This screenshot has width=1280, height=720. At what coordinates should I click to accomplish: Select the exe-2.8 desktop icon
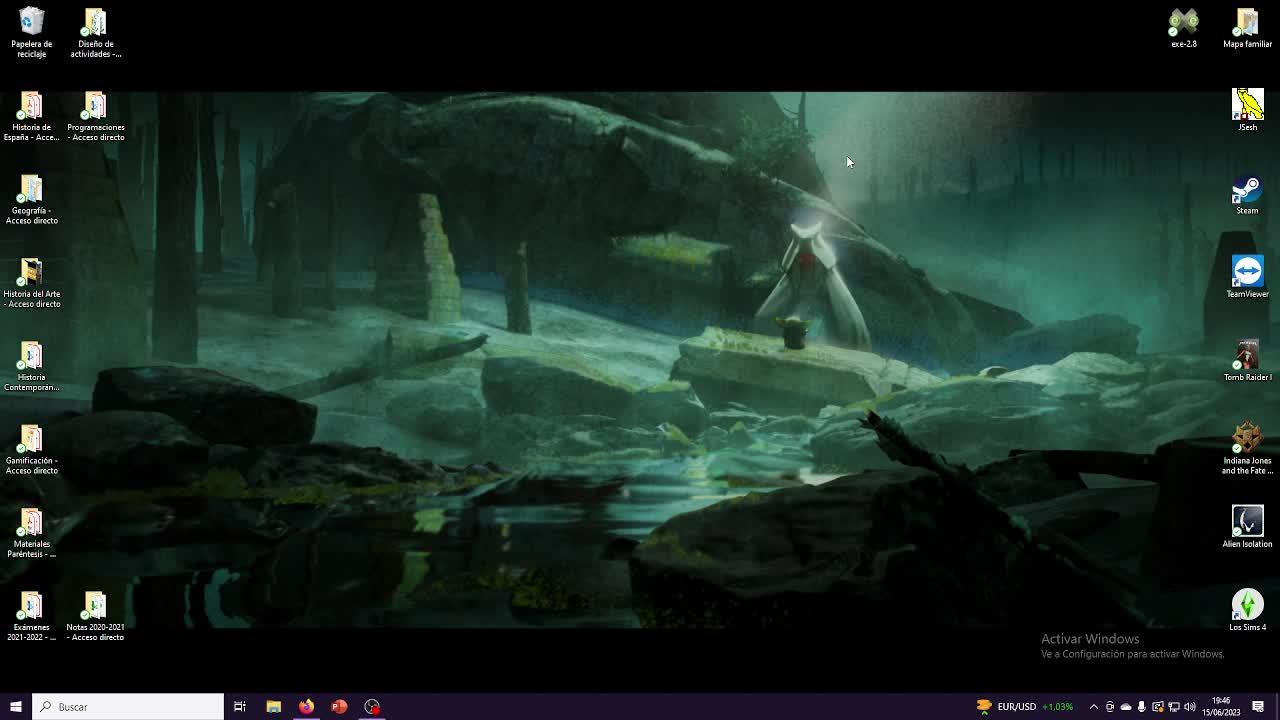tap(1184, 28)
